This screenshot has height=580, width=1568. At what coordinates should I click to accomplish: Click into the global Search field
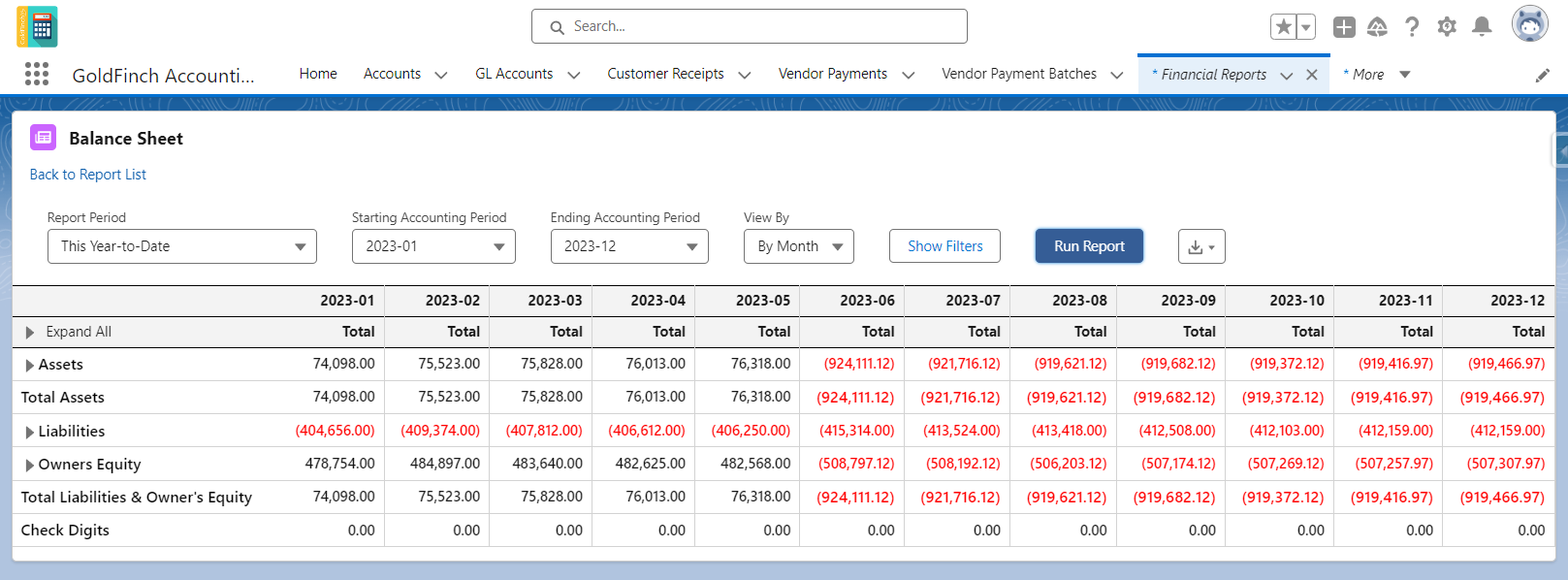(750, 26)
